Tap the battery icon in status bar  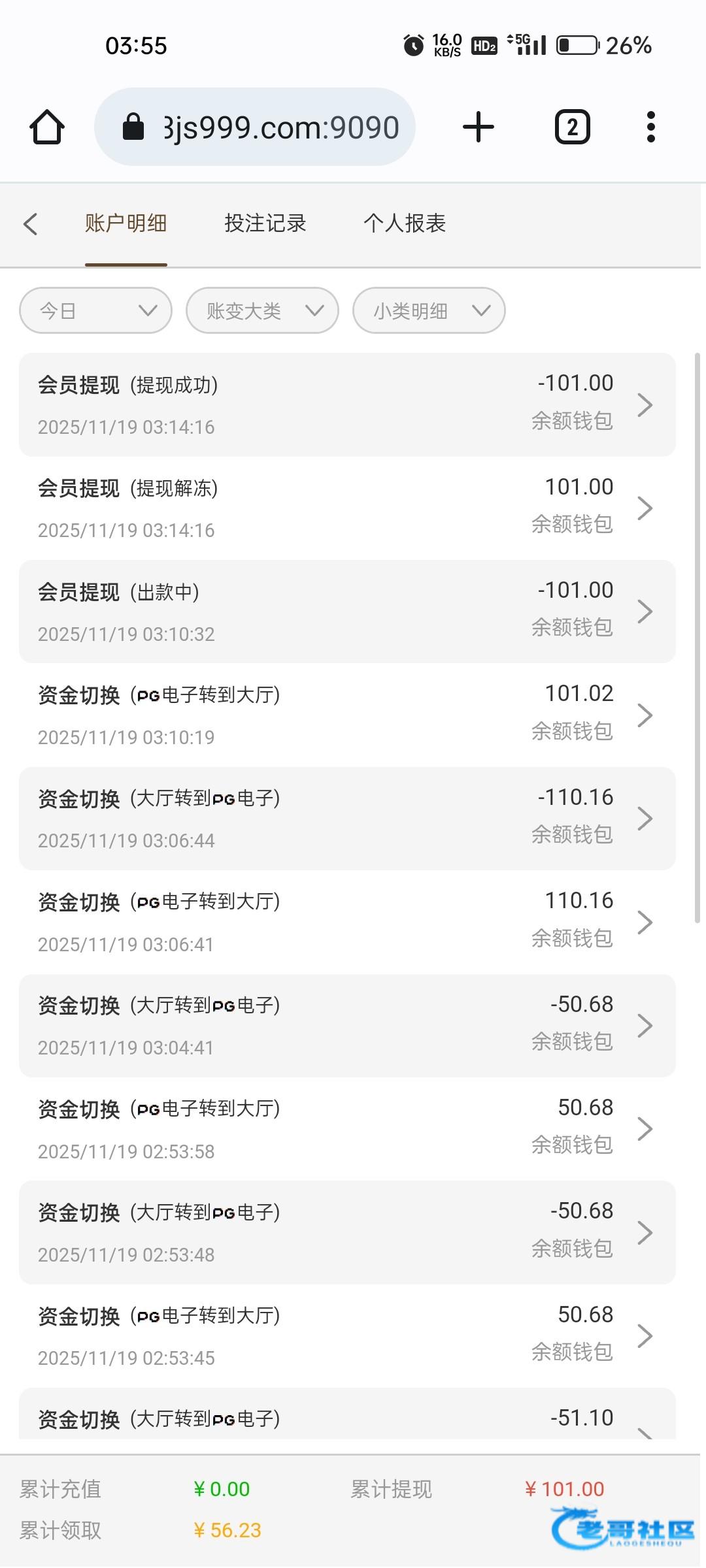577,45
